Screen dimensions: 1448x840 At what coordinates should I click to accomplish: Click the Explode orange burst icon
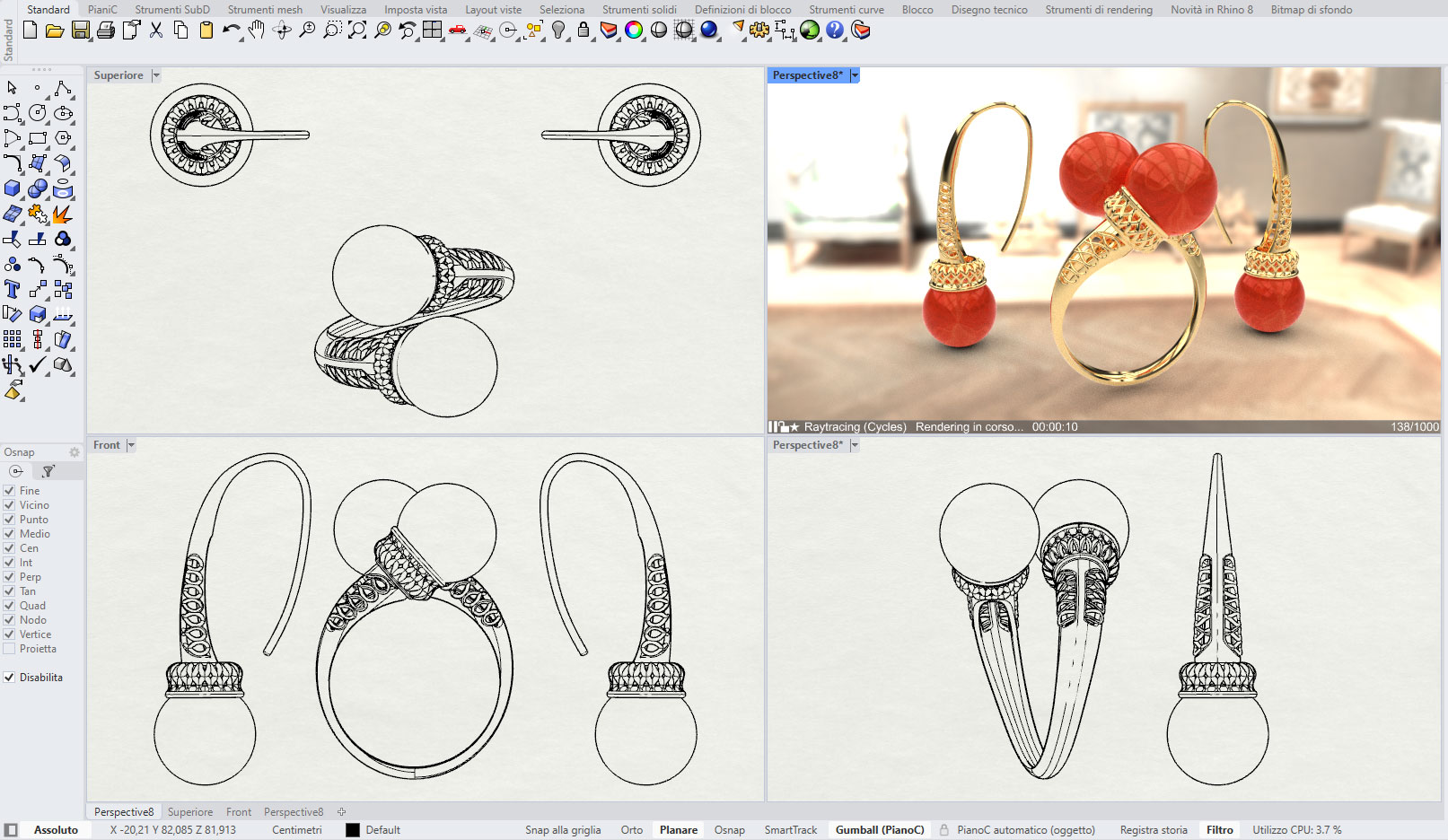tap(63, 214)
